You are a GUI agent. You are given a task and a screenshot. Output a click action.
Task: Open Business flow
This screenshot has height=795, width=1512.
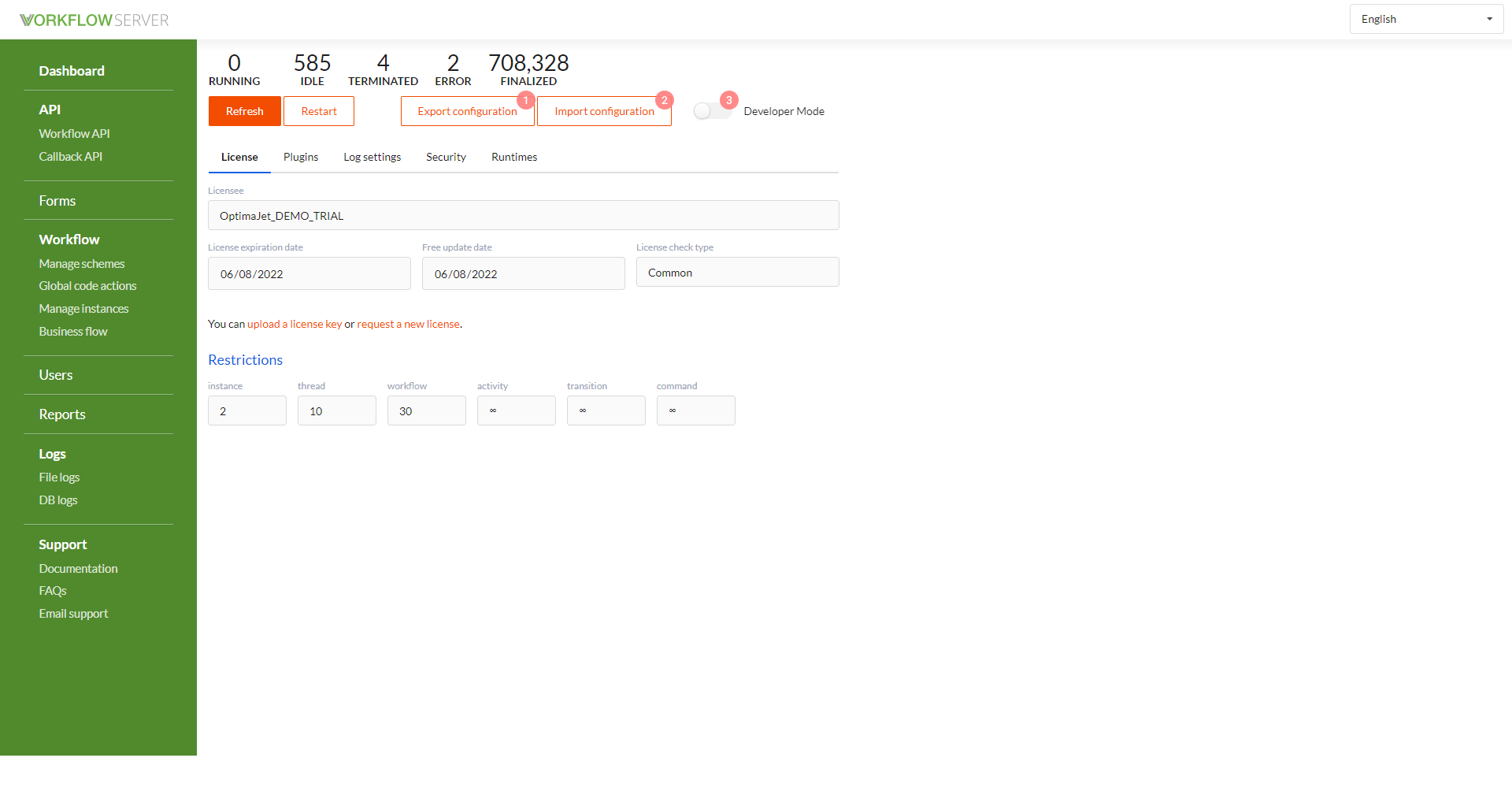[73, 332]
